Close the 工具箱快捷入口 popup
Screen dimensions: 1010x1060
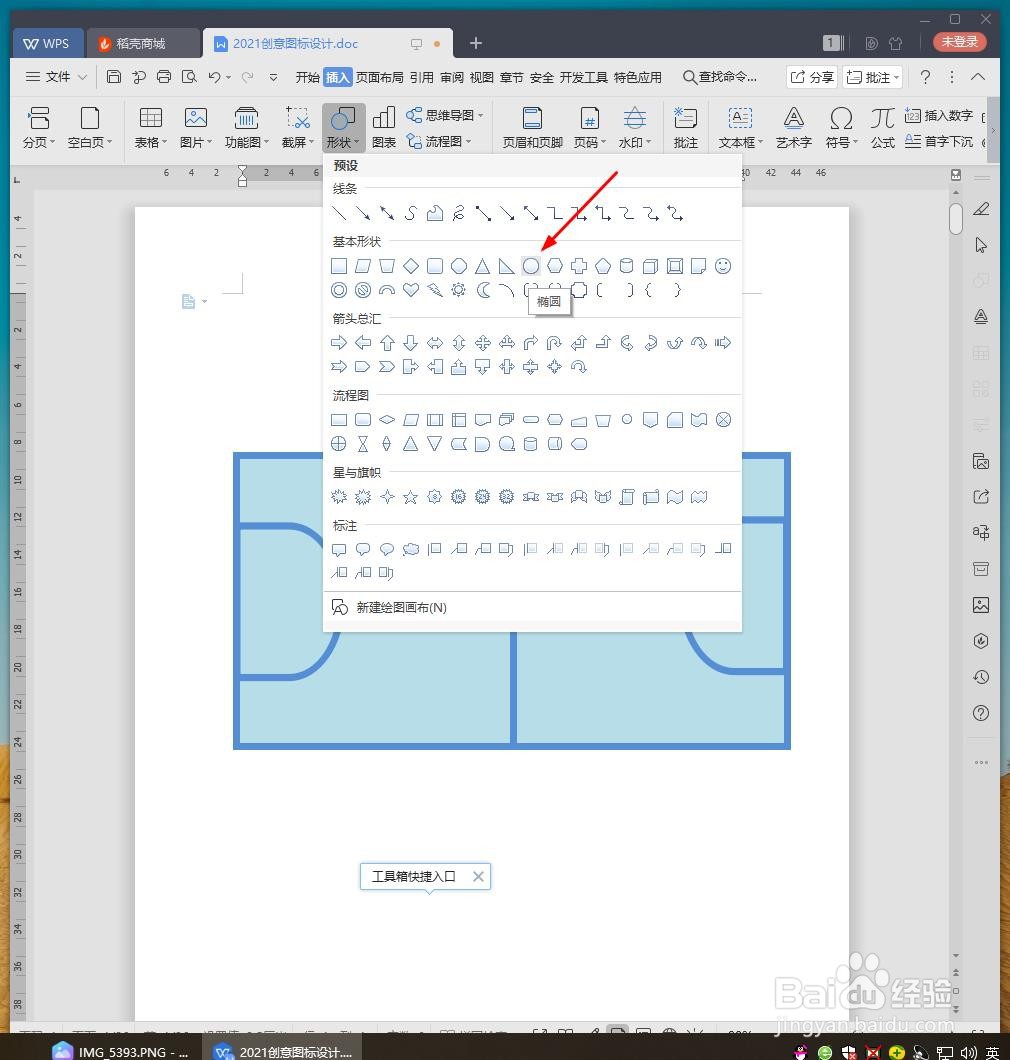point(478,876)
